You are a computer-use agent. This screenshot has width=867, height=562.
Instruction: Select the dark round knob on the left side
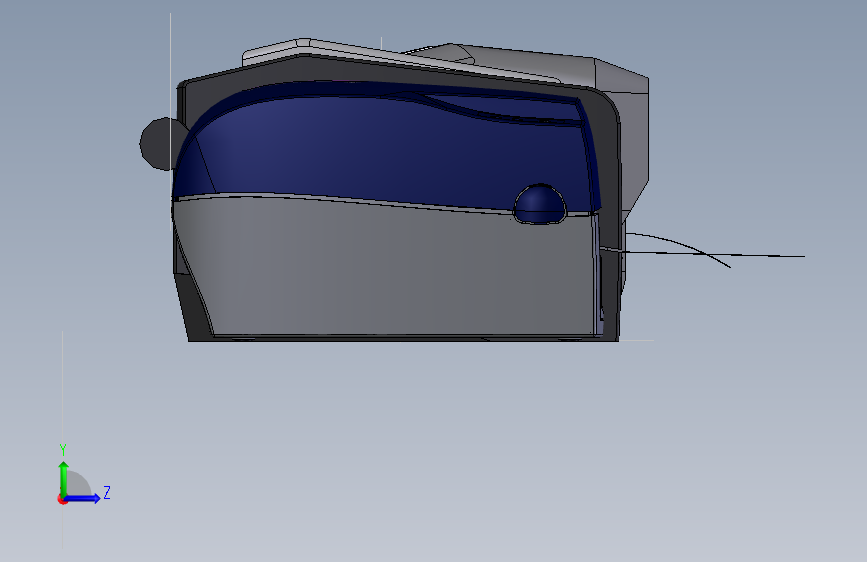click(158, 144)
